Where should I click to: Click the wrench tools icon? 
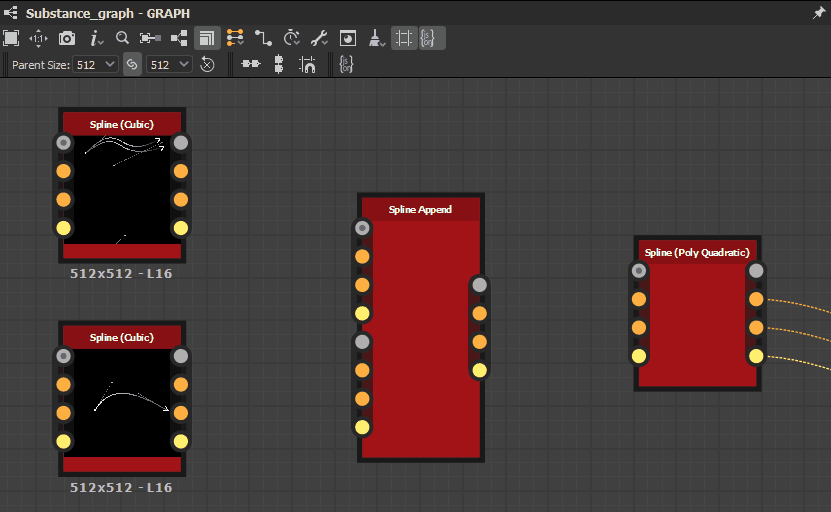(x=319, y=38)
